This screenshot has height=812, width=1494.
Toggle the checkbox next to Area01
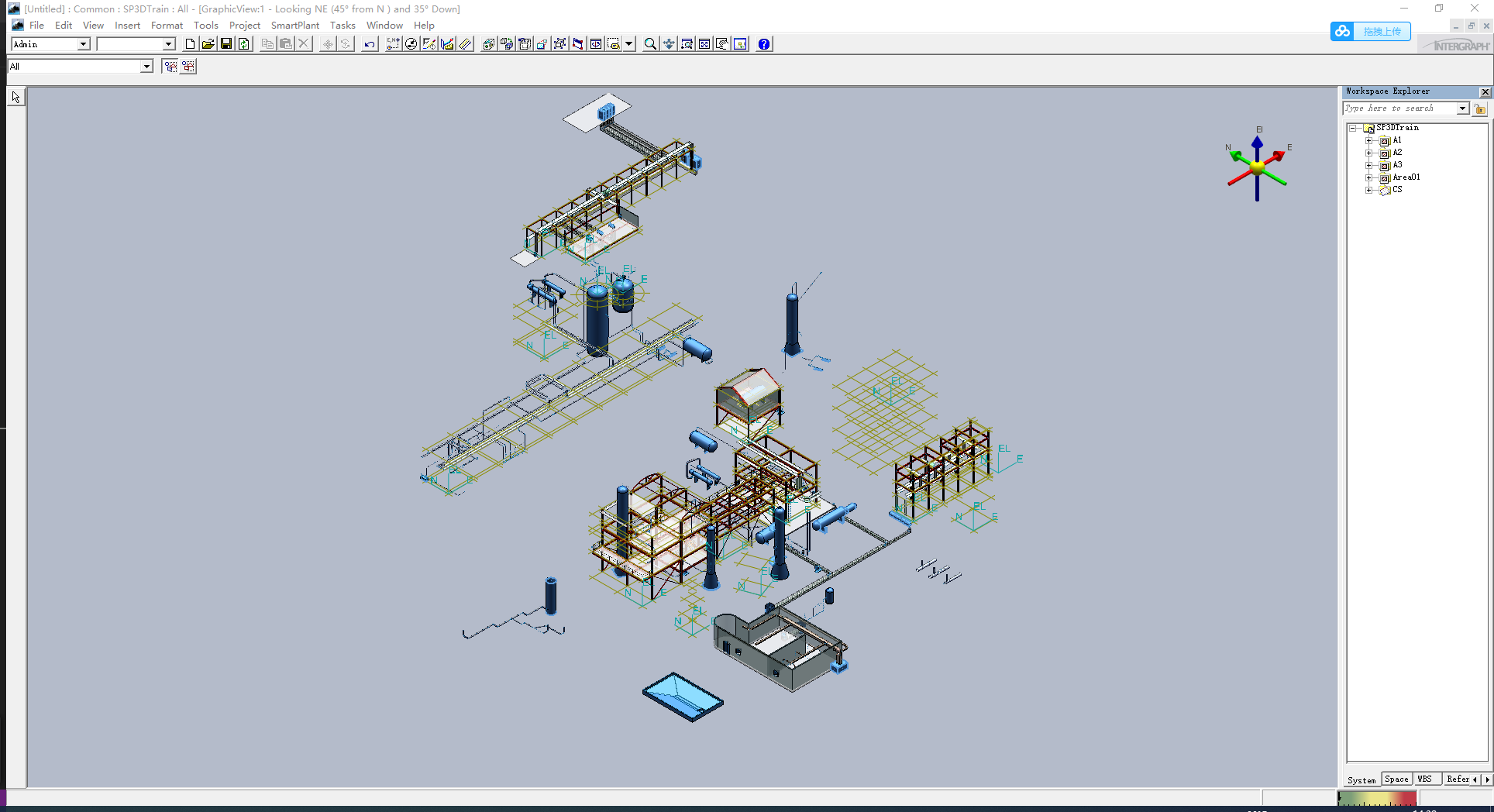click(1386, 177)
